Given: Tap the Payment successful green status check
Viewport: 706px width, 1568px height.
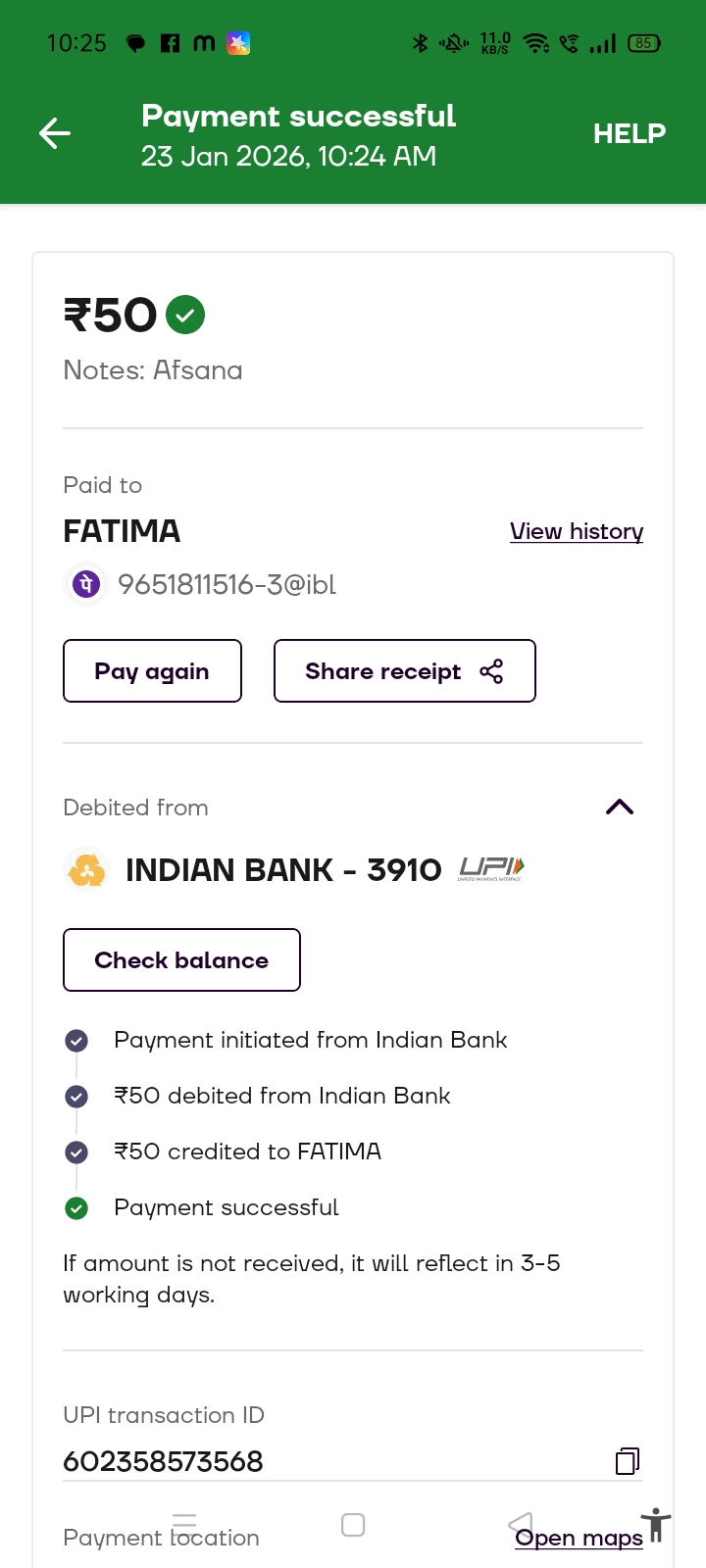Looking at the screenshot, I should click(x=76, y=1208).
